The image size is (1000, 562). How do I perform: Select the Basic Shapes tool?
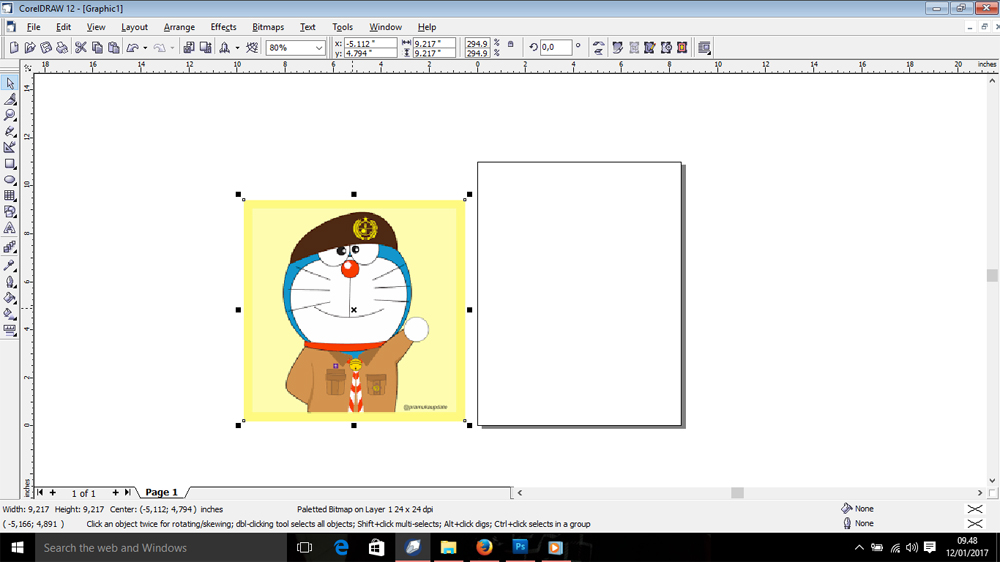pos(10,212)
